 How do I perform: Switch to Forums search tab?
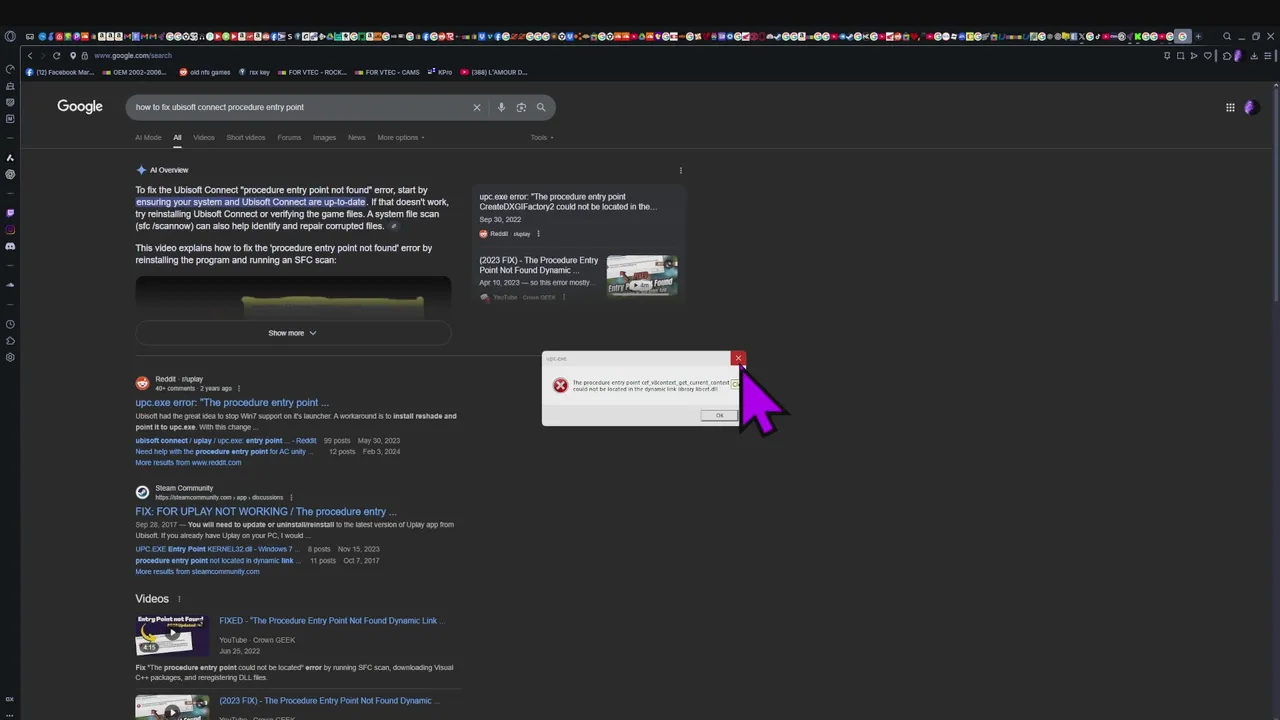point(289,137)
